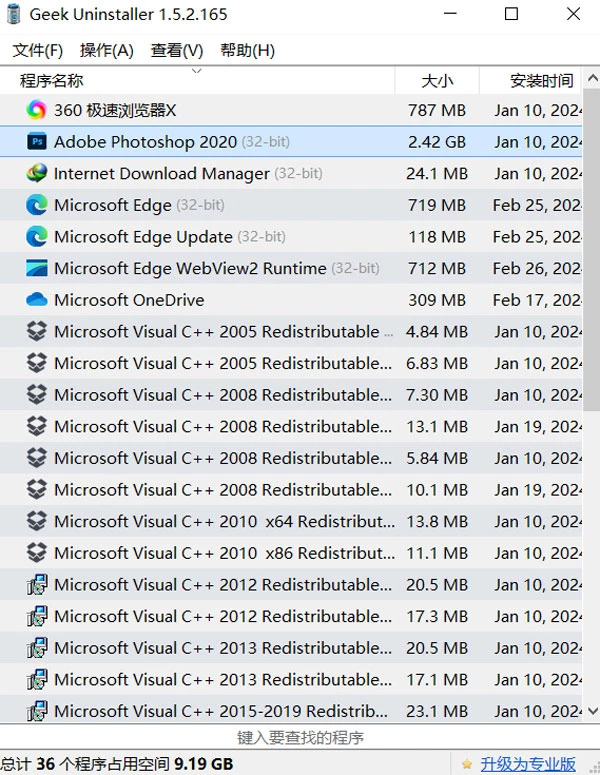Click the 719 MB size cell

click(x=437, y=205)
